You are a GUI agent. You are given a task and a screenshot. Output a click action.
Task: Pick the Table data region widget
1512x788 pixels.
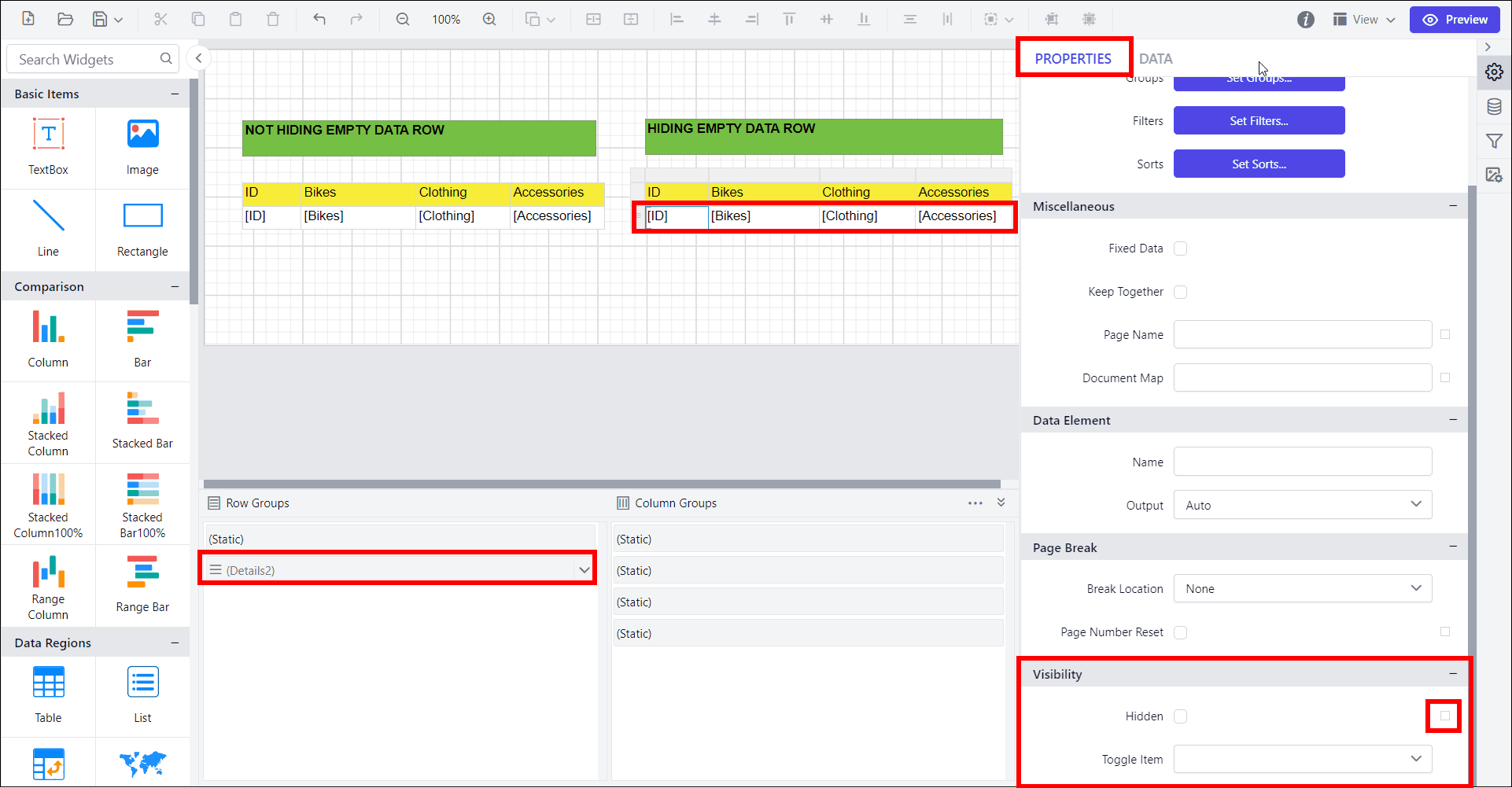[x=48, y=694]
